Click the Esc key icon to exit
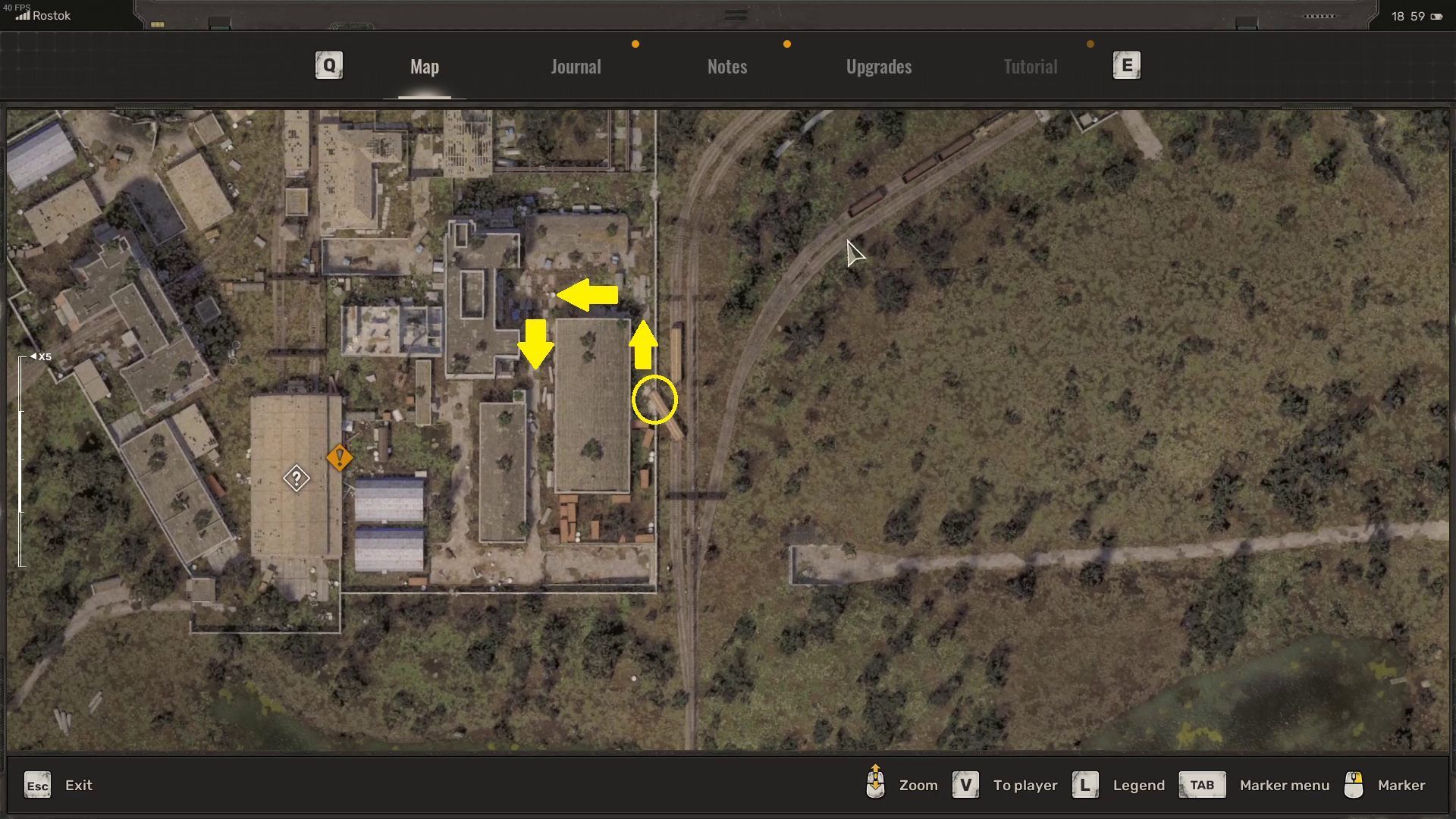This screenshot has width=1456, height=819. [37, 786]
